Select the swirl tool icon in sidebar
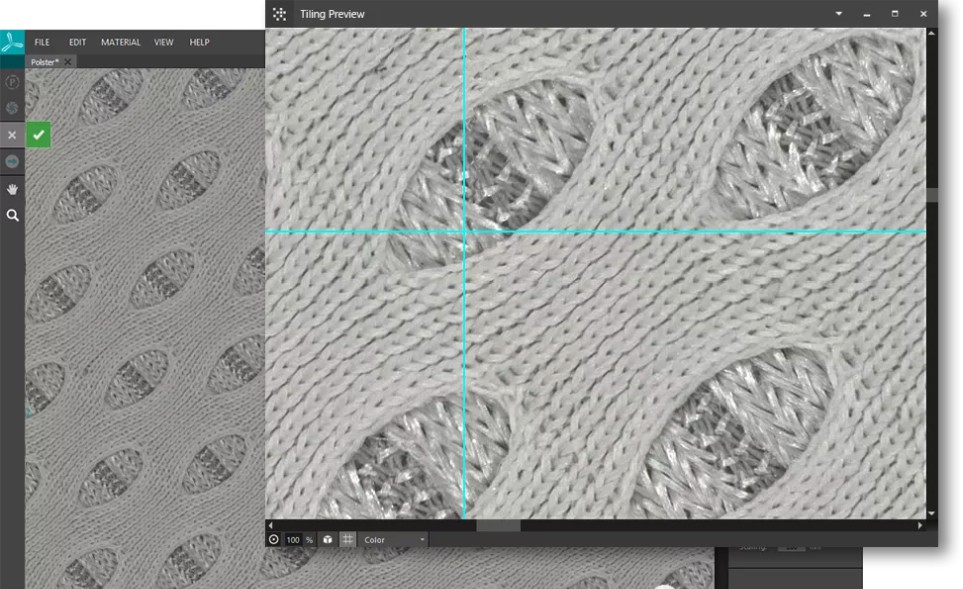The width and height of the screenshot is (963, 589). tap(12, 107)
